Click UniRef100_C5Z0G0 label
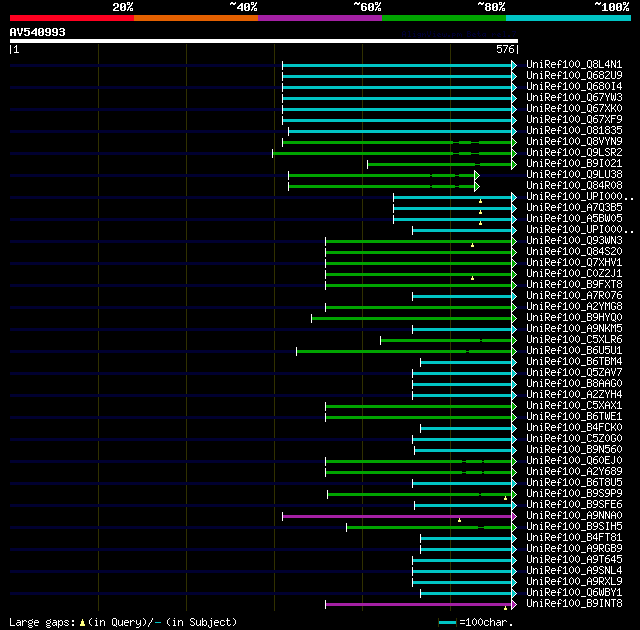Screen dimensions: 640x630 pyautogui.click(x=574, y=439)
